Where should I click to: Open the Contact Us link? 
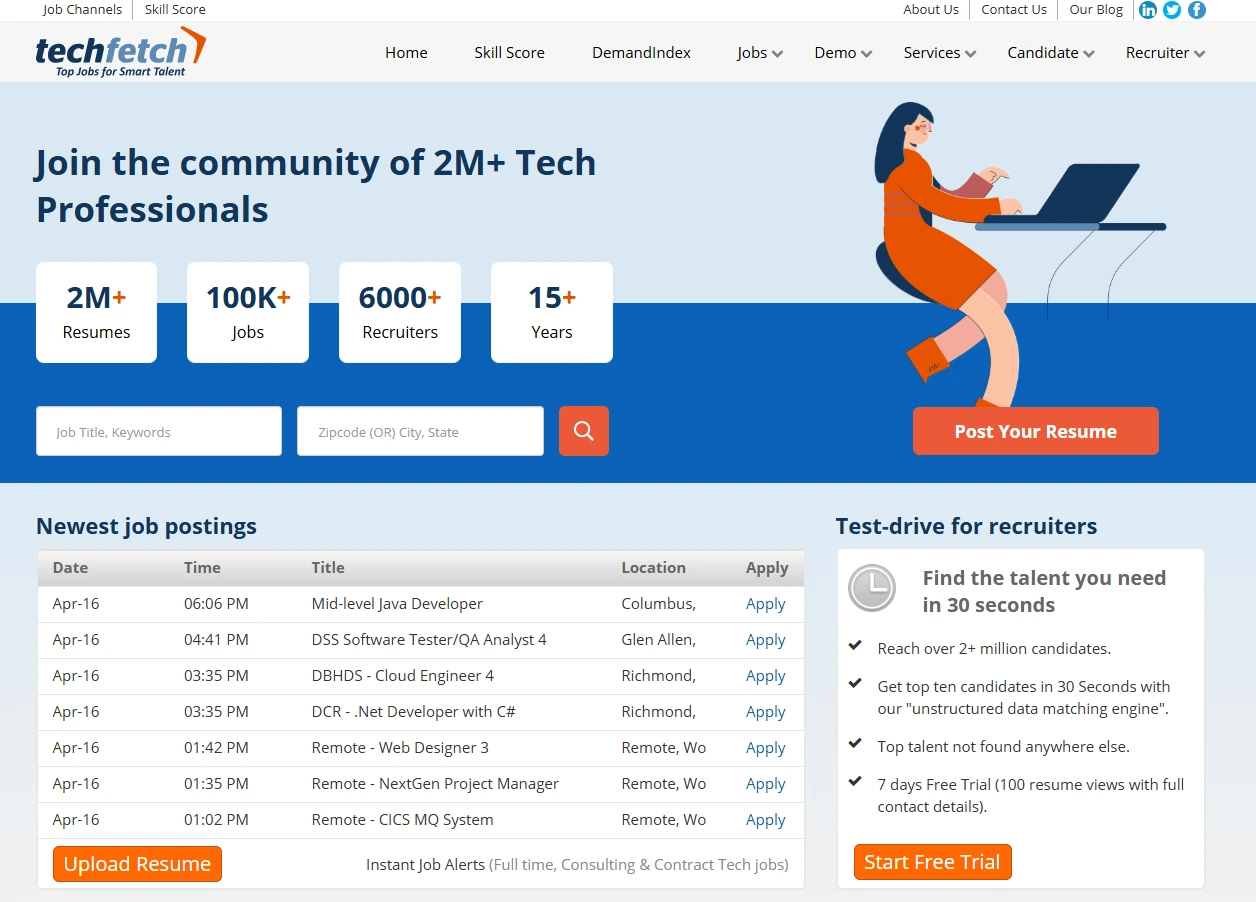point(1014,9)
